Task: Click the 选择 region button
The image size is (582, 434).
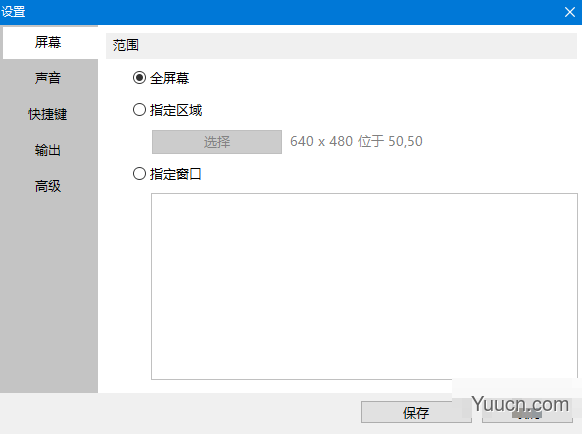Action: (217, 142)
